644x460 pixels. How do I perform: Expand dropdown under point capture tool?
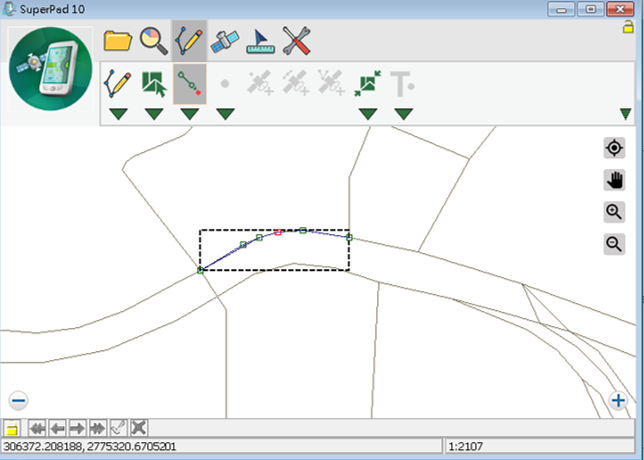pos(225,114)
